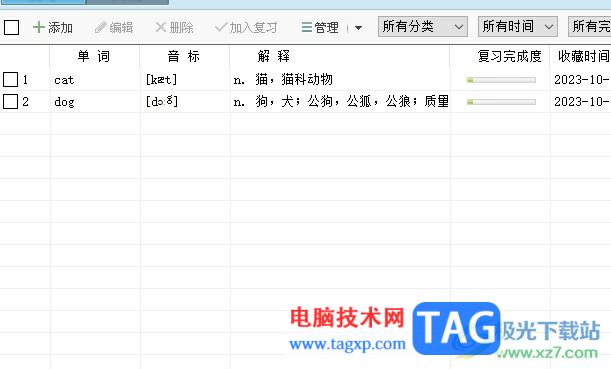Sort by the 单词 column header
Screen dimensions: 611x369
tap(94, 56)
